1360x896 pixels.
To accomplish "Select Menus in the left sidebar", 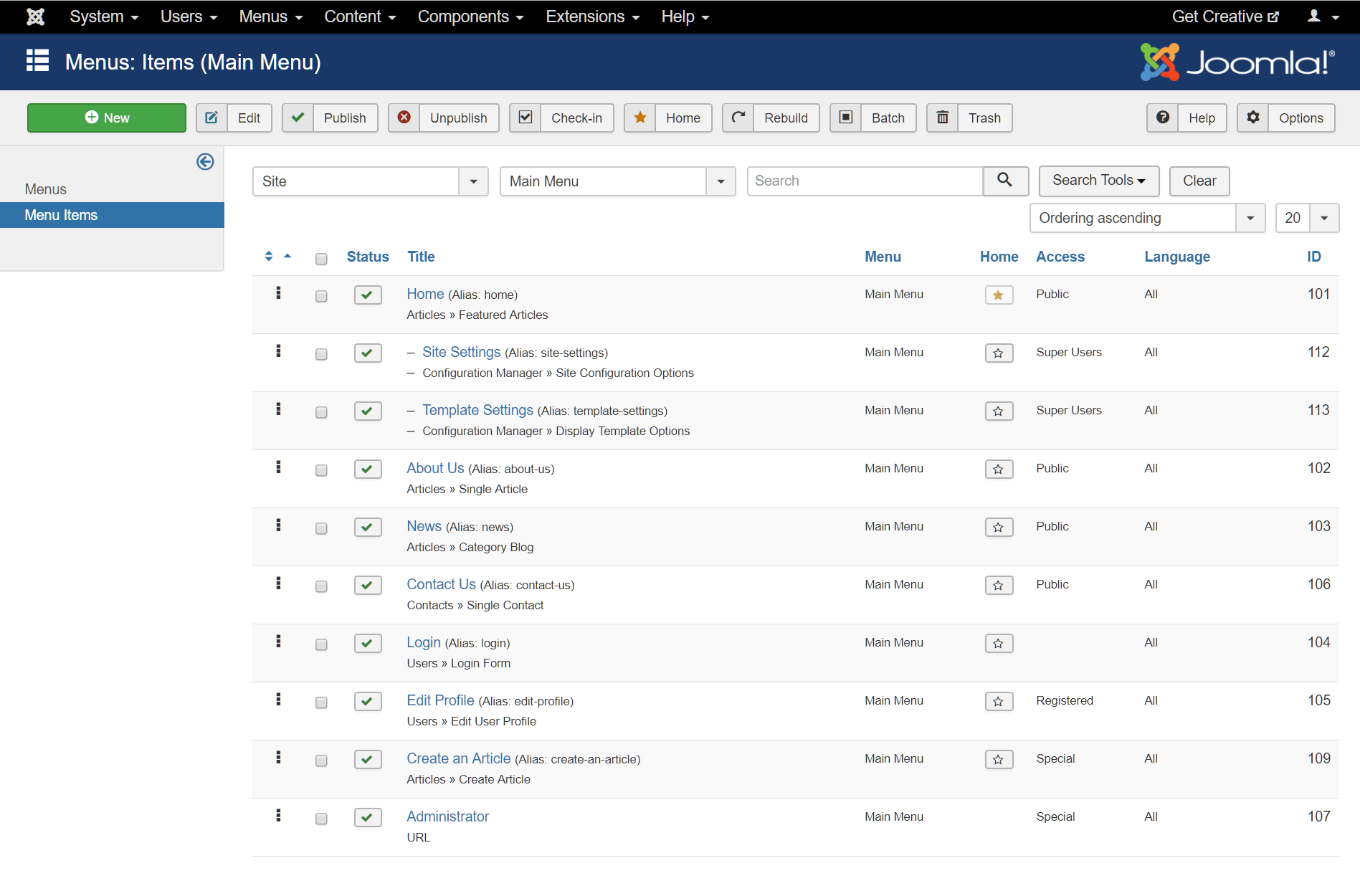I will point(45,189).
